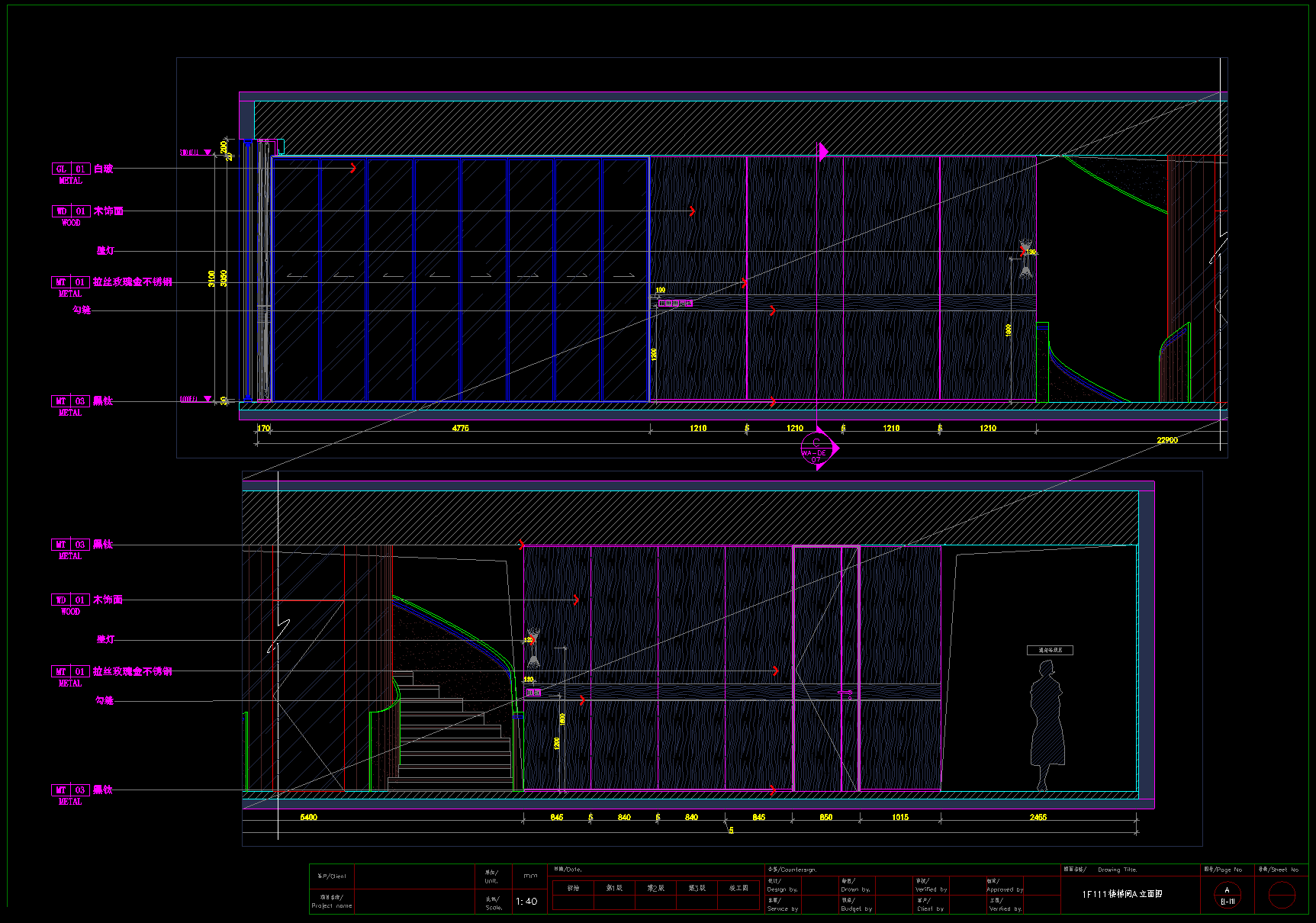Select the wall lamp symbol in lower elevation
Image resolution: width=1316 pixels, height=923 pixels.
[x=533, y=648]
